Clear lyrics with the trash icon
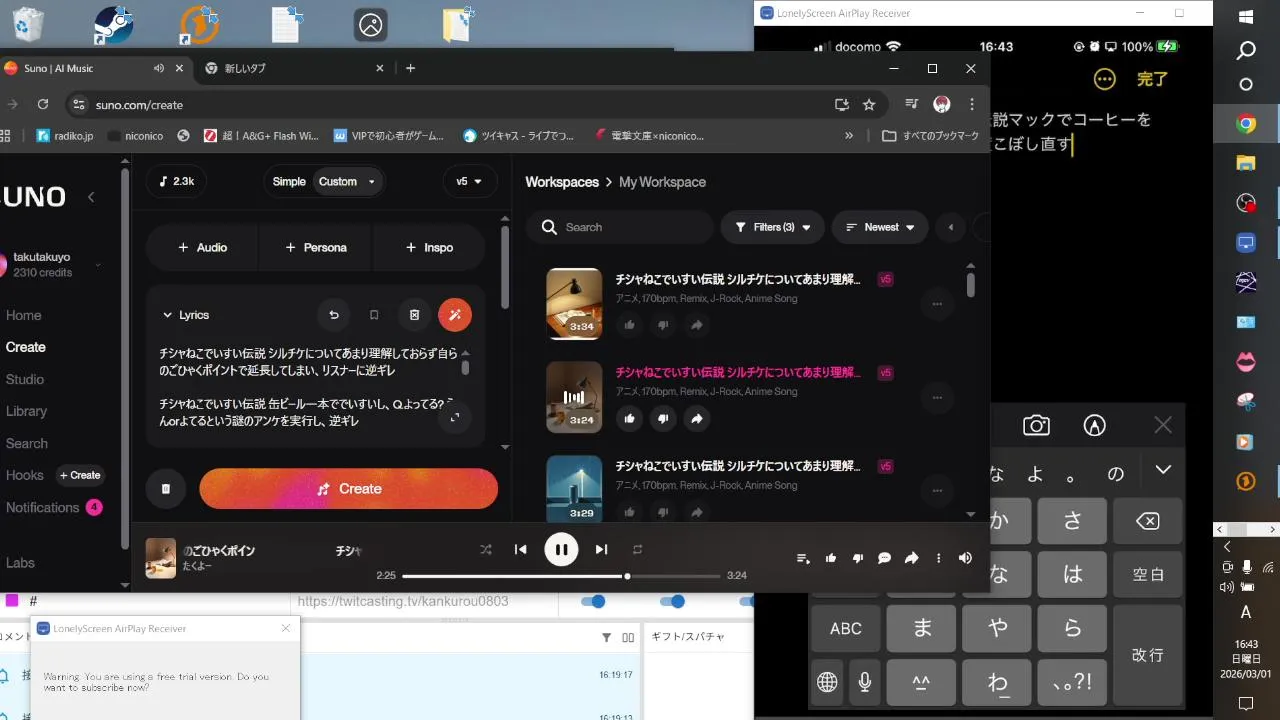The width and height of the screenshot is (1280, 720). click(x=415, y=315)
